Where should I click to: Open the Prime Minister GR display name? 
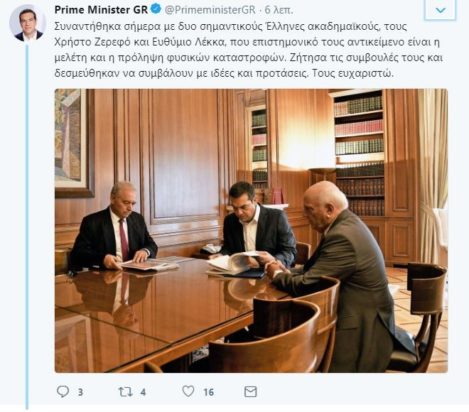coord(101,10)
